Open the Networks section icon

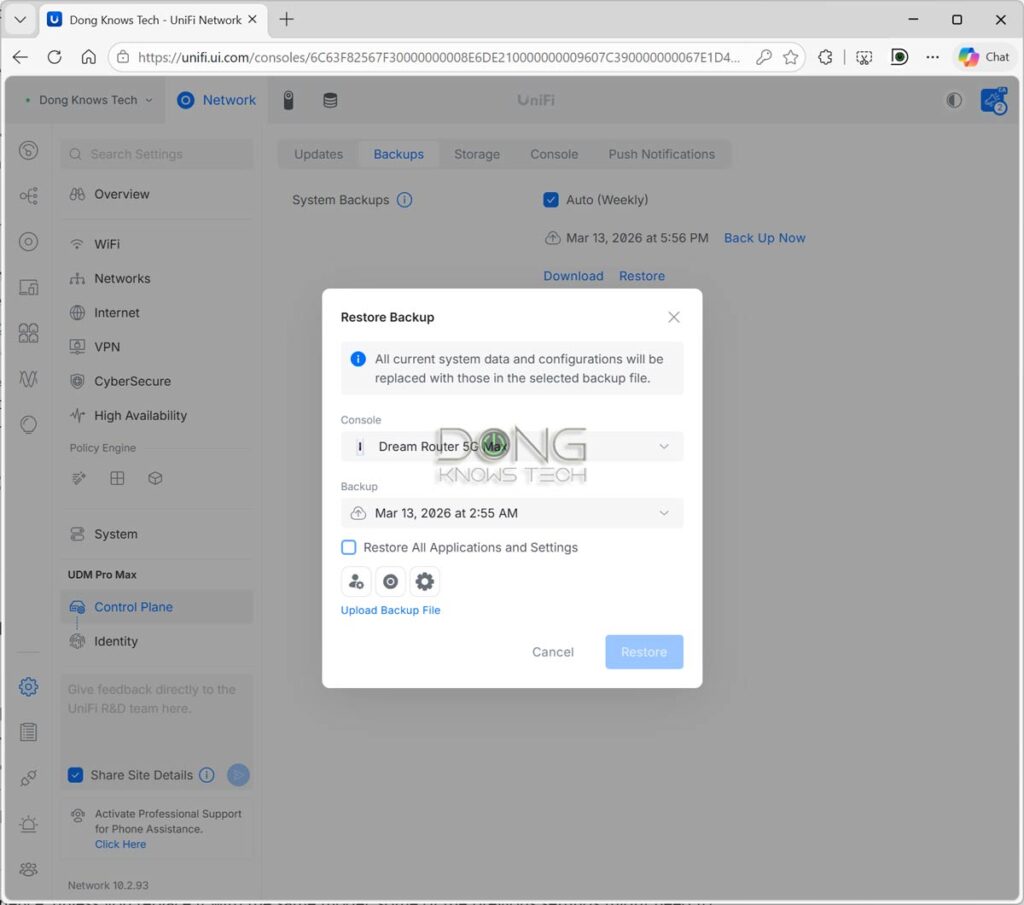(x=79, y=278)
